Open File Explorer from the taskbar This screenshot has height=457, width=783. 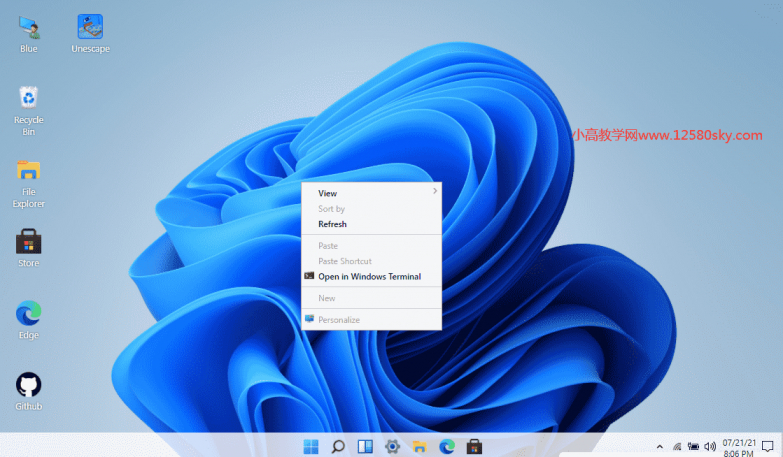point(420,446)
